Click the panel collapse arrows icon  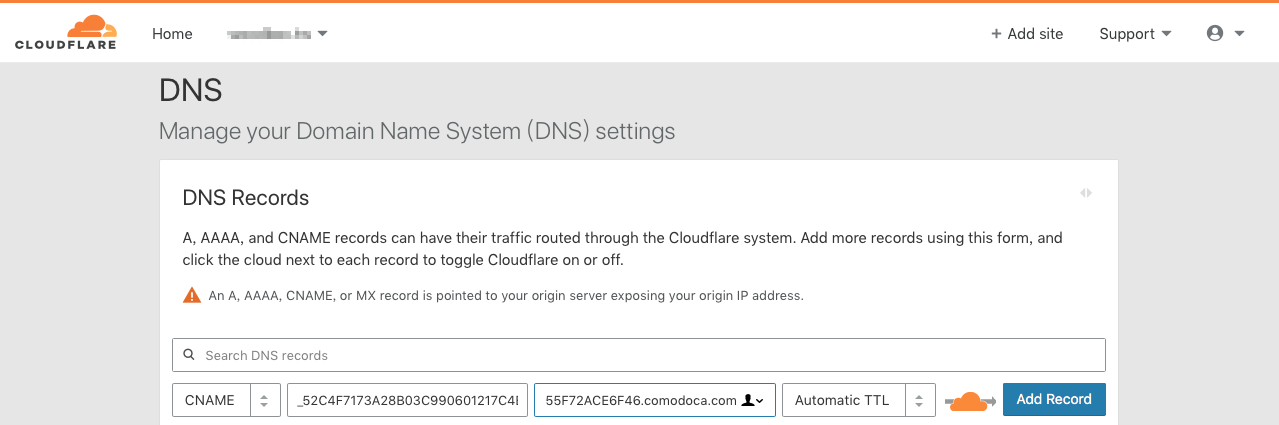(1086, 193)
